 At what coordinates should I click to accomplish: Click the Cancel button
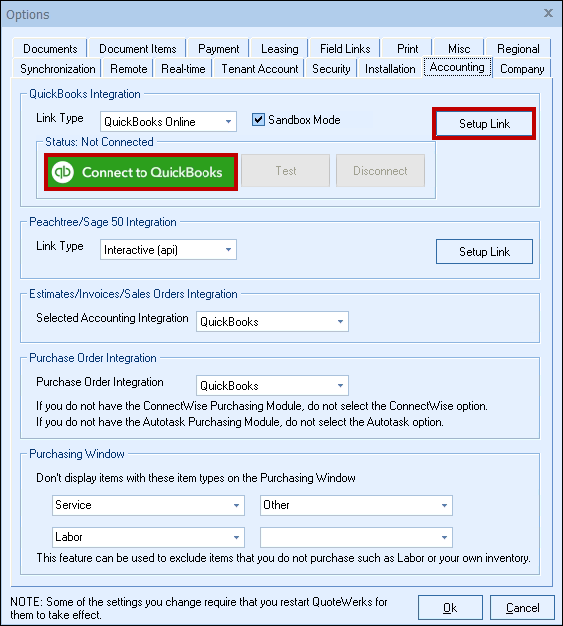(x=522, y=608)
